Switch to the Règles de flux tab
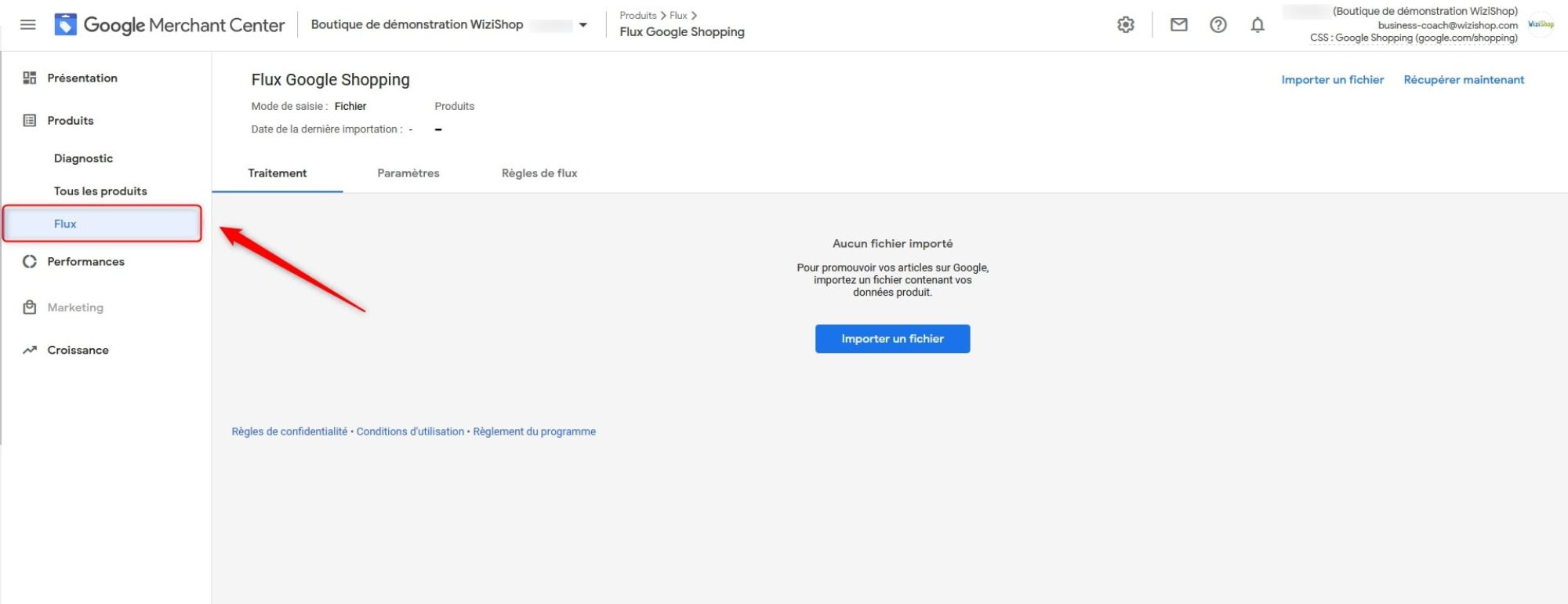Screen dimensions: 1568x604 [539, 173]
